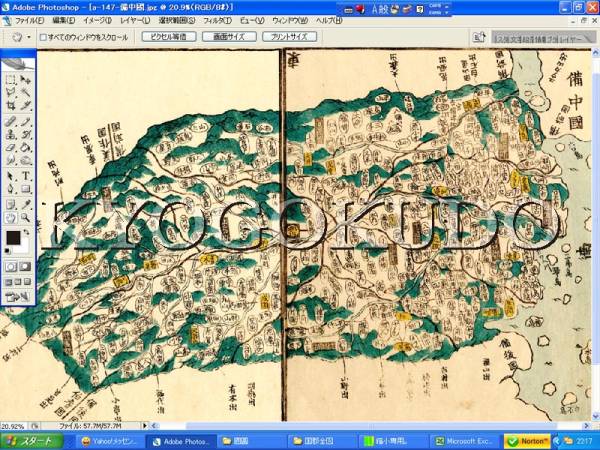600x450 pixels.
Task: Choose Standard Screen mode button
Action: click(8, 282)
